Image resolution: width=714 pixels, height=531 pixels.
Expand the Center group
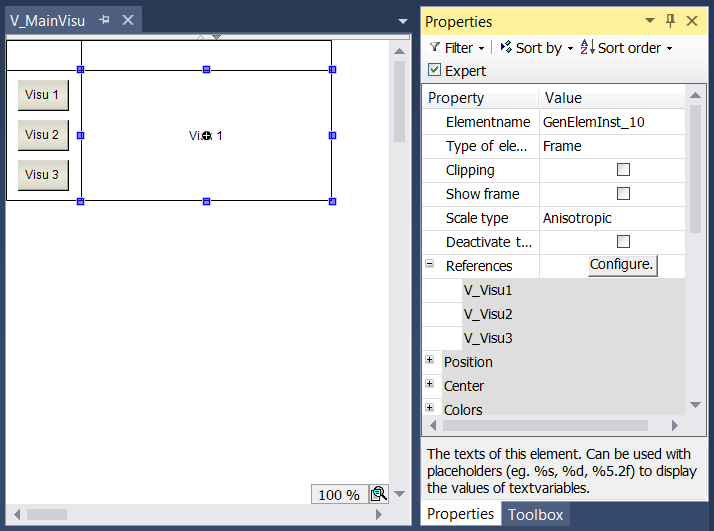click(x=429, y=383)
